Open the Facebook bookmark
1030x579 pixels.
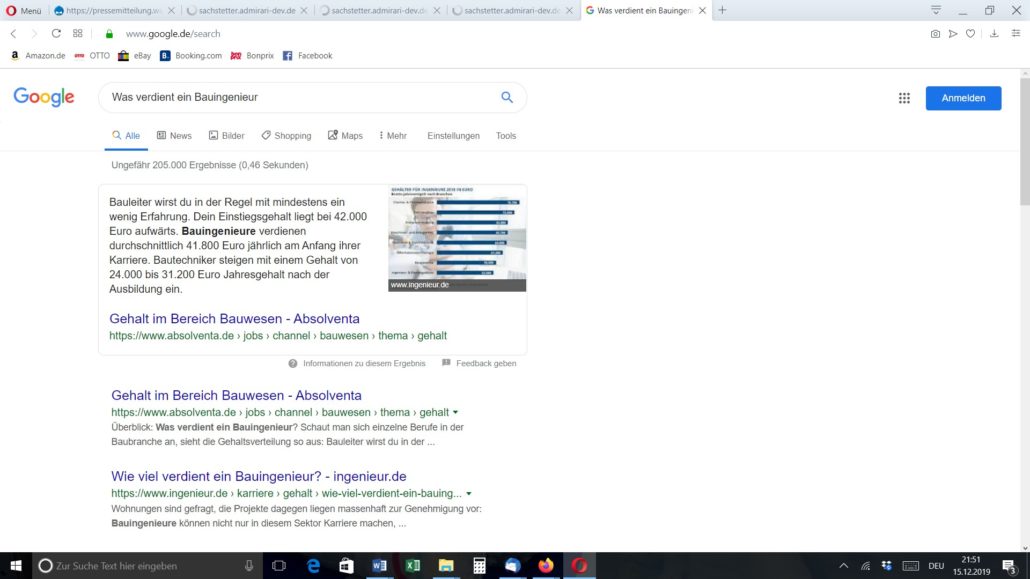click(307, 56)
